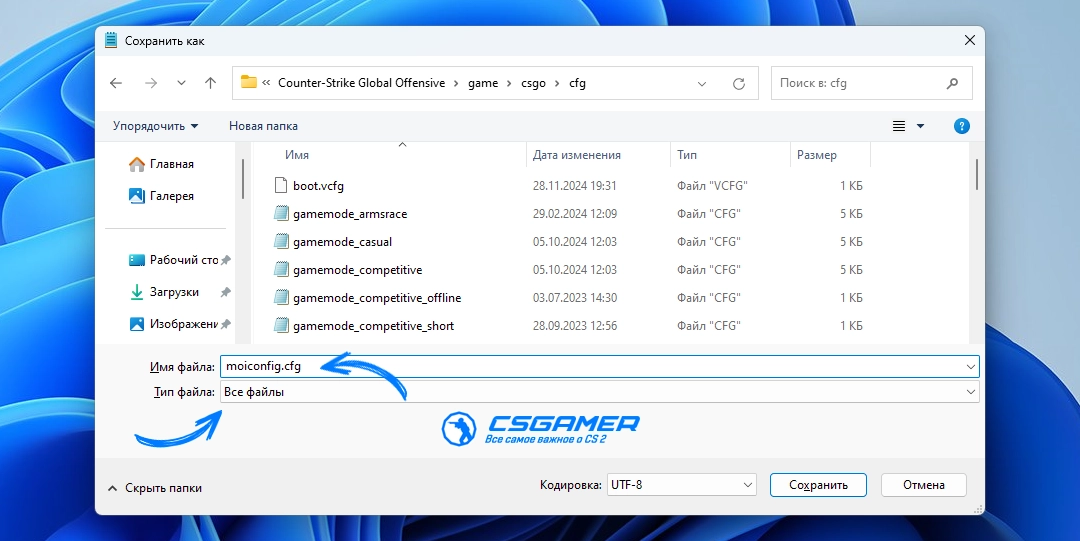Click date 28.11.2024 19:31 cell

[574, 186]
